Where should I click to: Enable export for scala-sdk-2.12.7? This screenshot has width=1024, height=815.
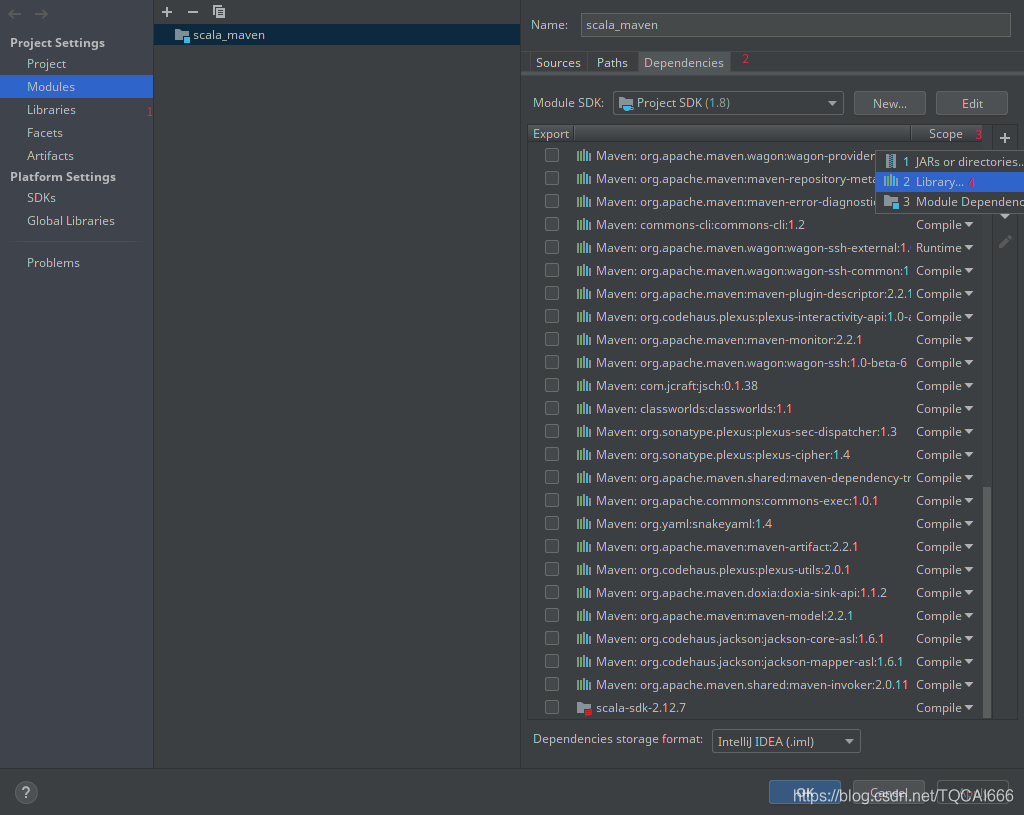[x=552, y=707]
